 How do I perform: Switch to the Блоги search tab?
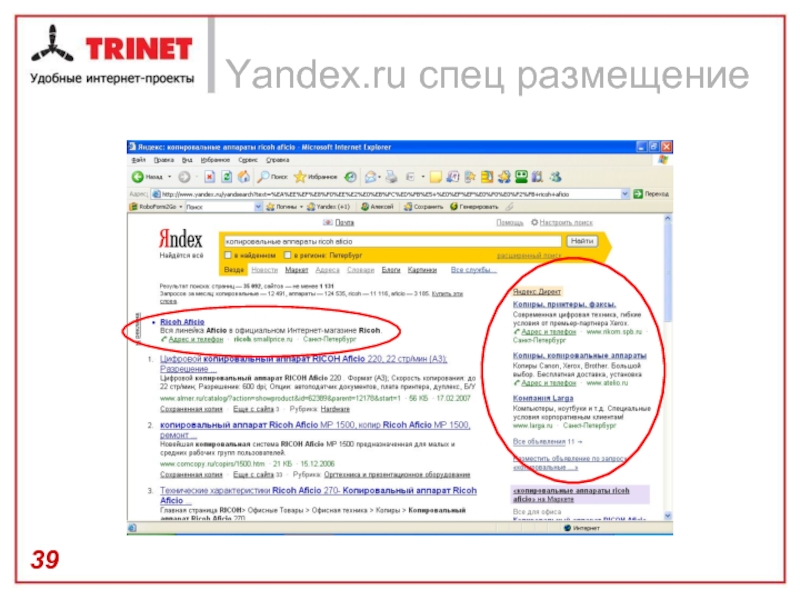pyautogui.click(x=391, y=270)
